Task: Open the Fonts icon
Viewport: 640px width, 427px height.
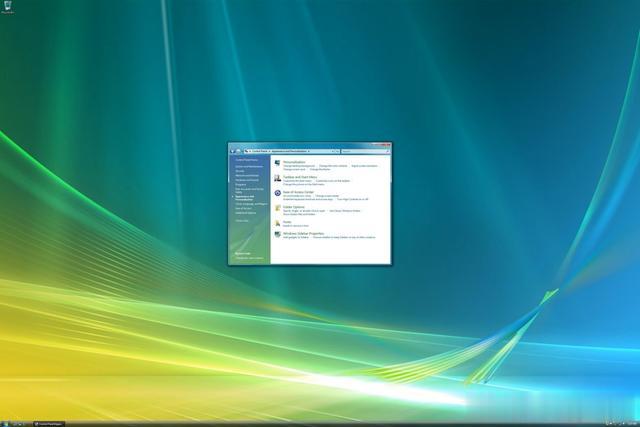Action: pos(278,223)
